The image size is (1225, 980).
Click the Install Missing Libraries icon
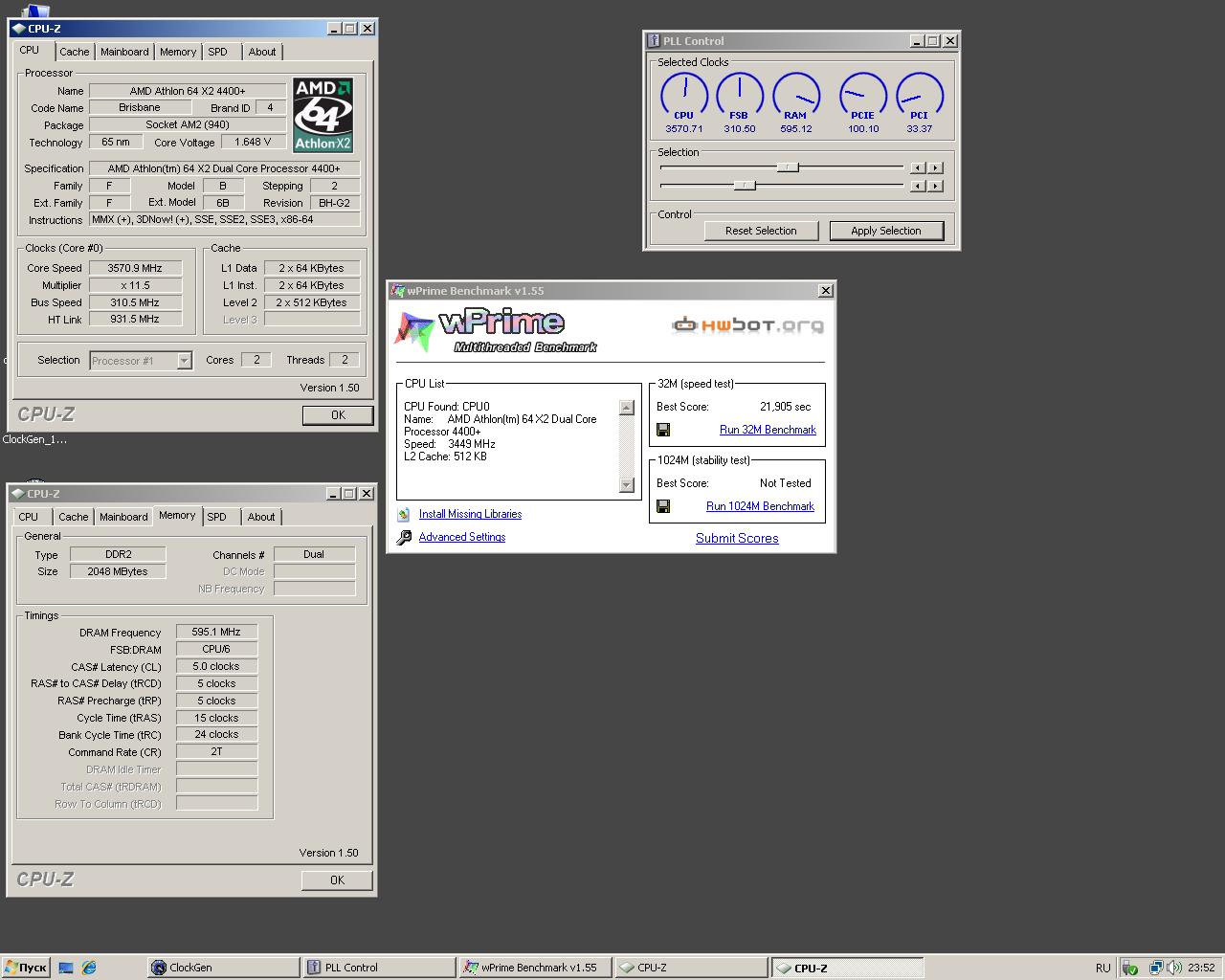404,514
